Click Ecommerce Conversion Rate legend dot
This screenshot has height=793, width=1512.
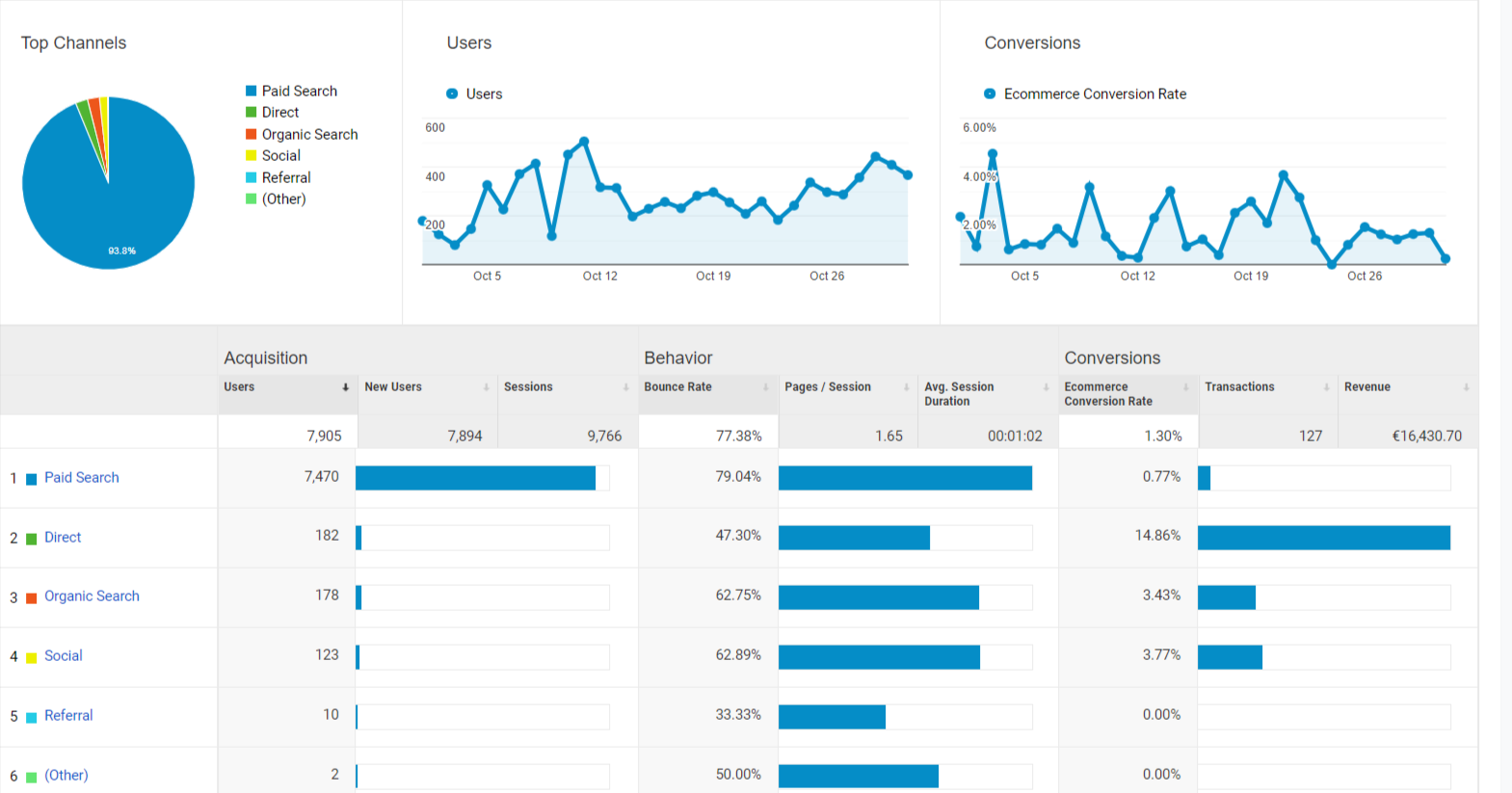point(990,93)
